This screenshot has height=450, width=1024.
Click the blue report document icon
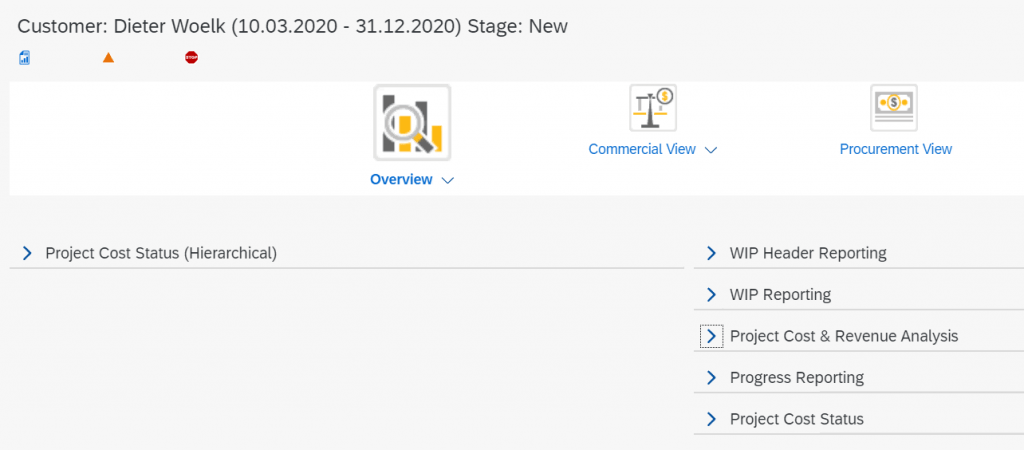(24, 57)
